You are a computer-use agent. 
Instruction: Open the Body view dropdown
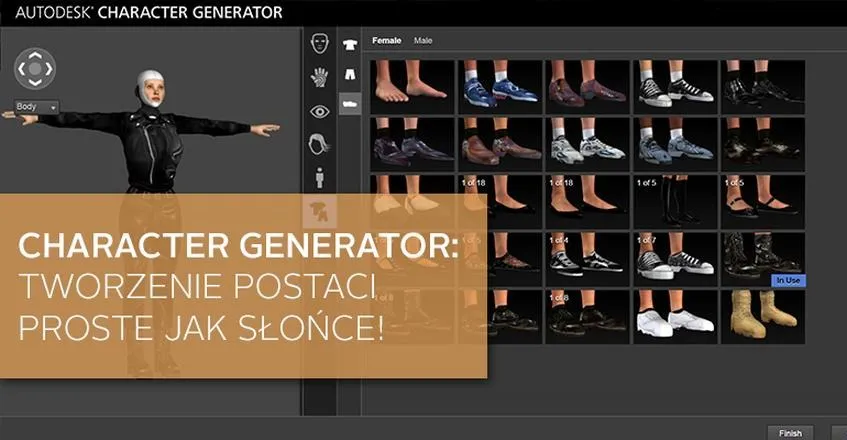pos(36,107)
